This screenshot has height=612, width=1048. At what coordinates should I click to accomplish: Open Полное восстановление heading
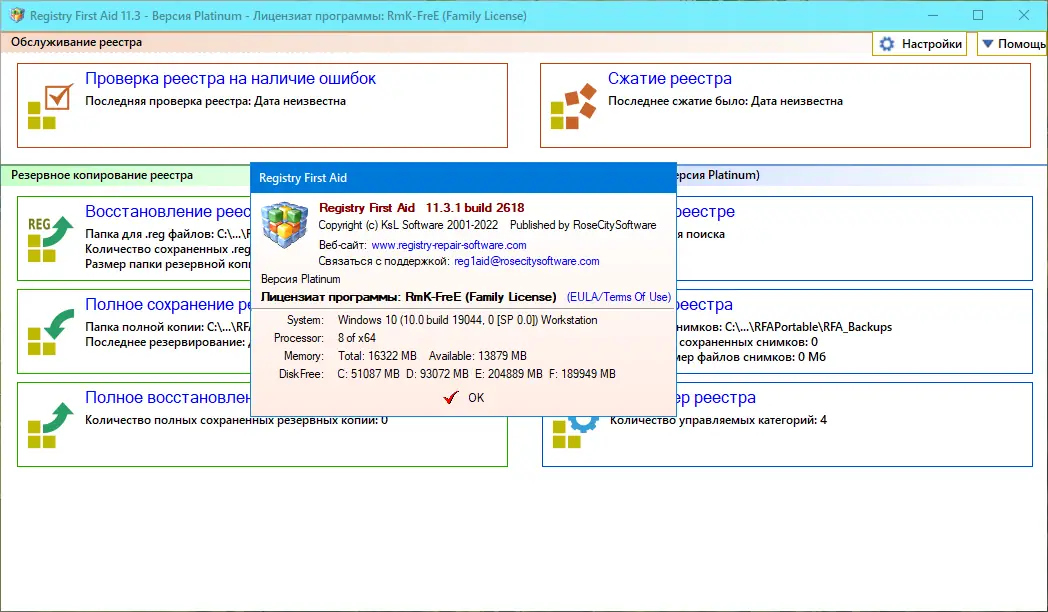pos(168,397)
